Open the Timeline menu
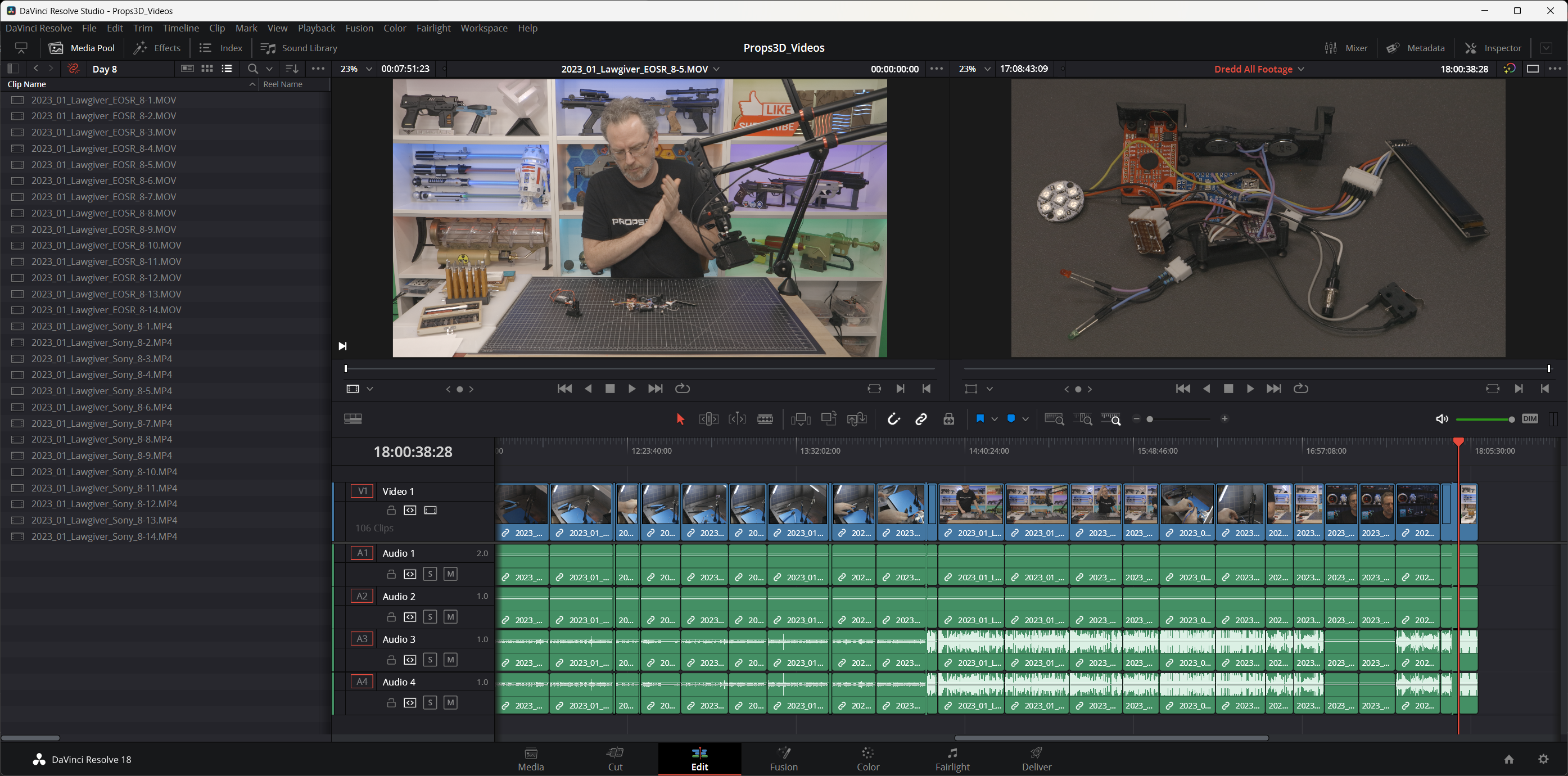Viewport: 1568px width, 776px height. pyautogui.click(x=181, y=28)
